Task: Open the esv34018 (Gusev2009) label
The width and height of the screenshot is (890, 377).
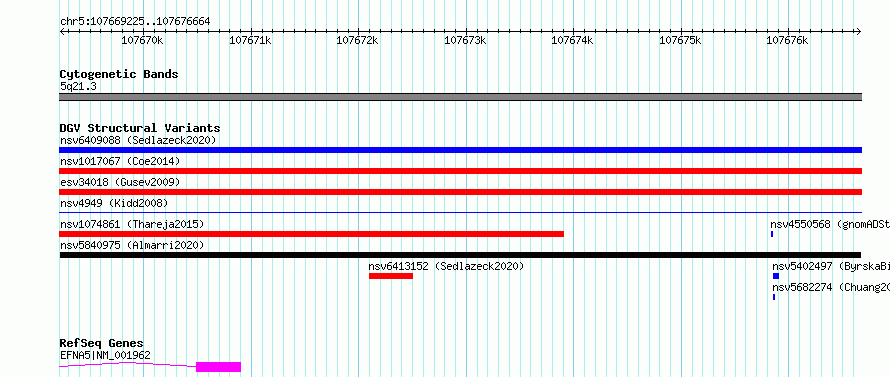Action: pos(120,182)
